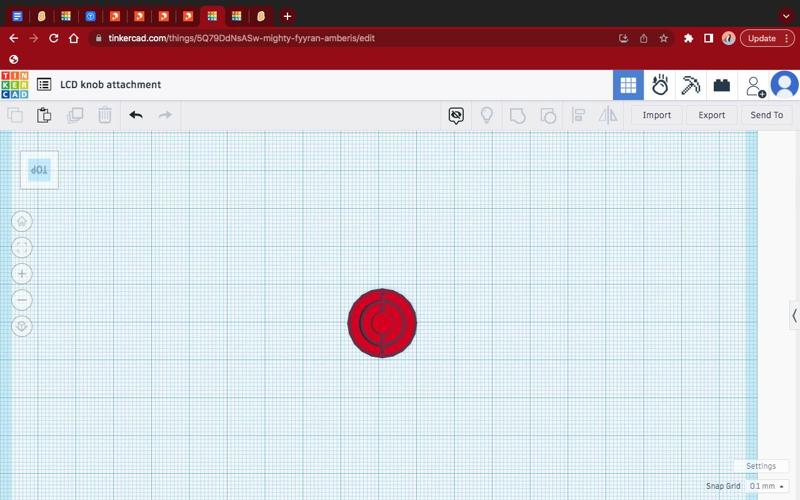Go to browser home page

tap(74, 38)
